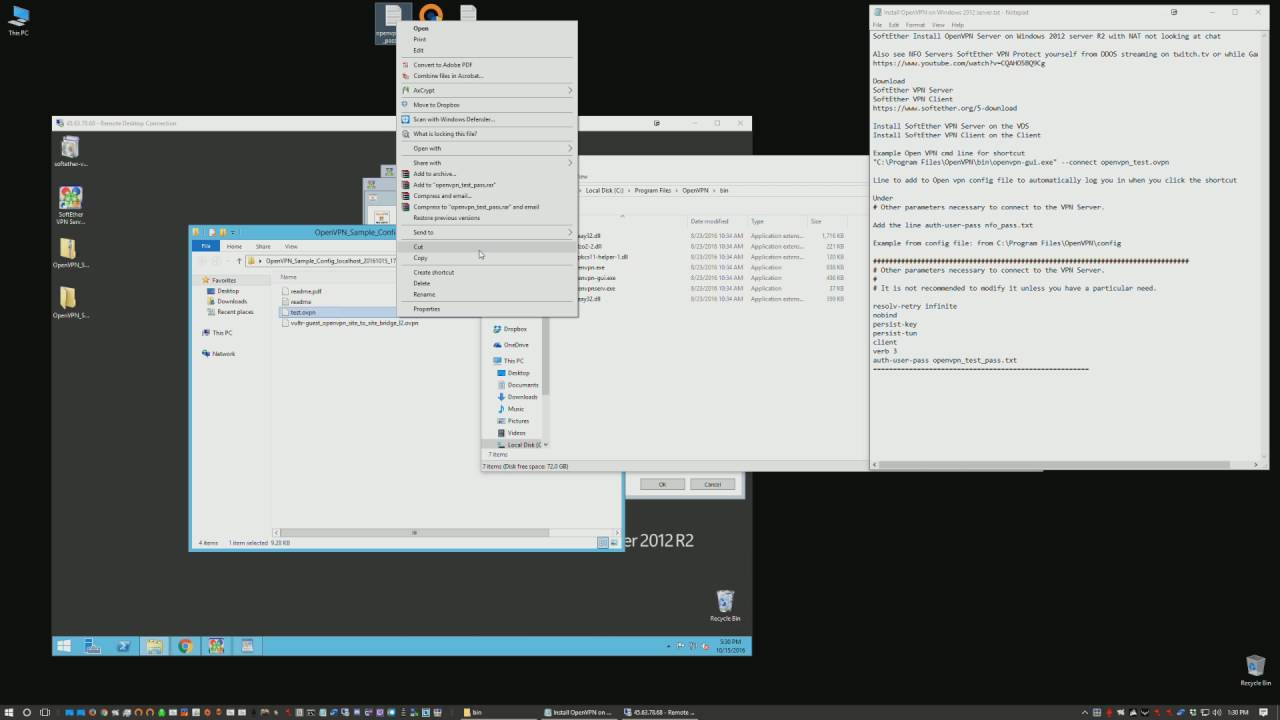Click the local Windows Start button

[x=9, y=712]
